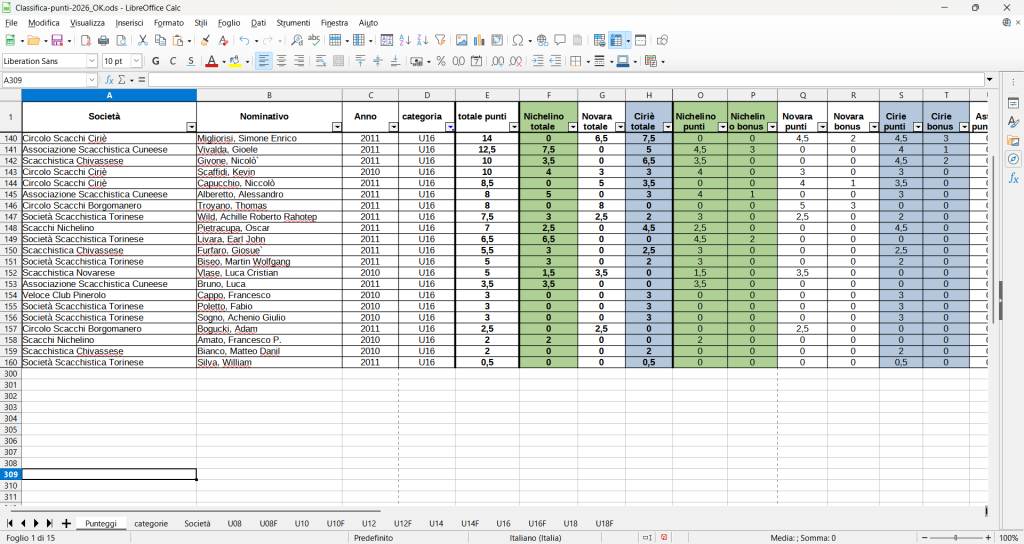Open the Function Wizard fx icon
Viewport: 1024px width, 544px height.
pyautogui.click(x=110, y=80)
